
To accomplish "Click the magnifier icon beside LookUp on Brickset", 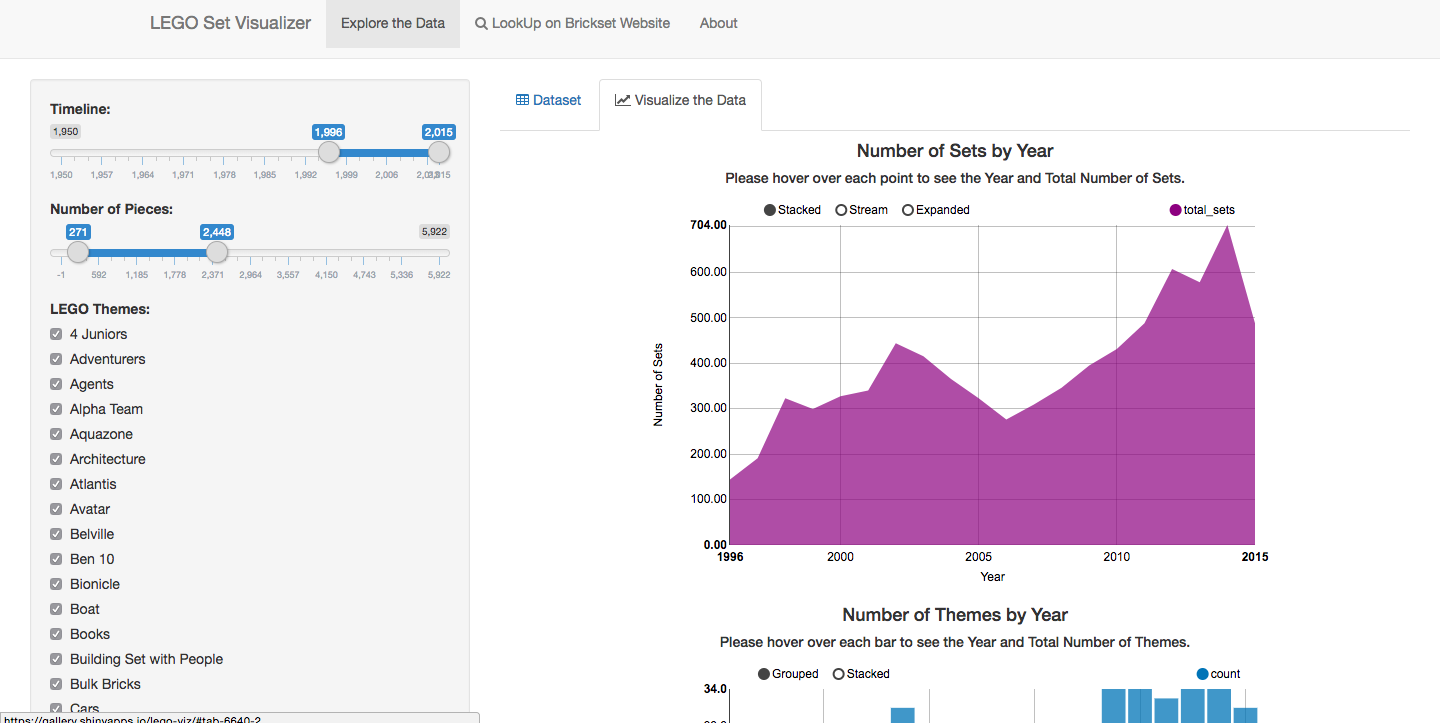I will coord(481,23).
